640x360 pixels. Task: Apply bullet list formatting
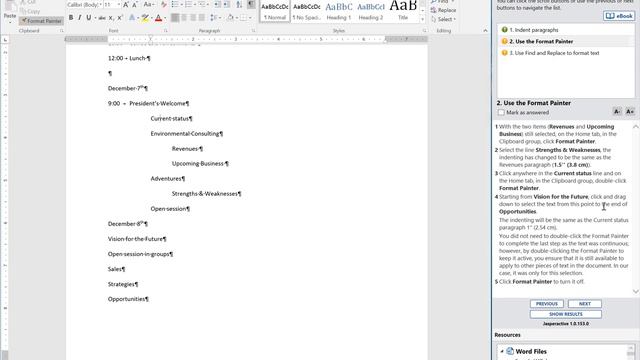pos(175,5)
